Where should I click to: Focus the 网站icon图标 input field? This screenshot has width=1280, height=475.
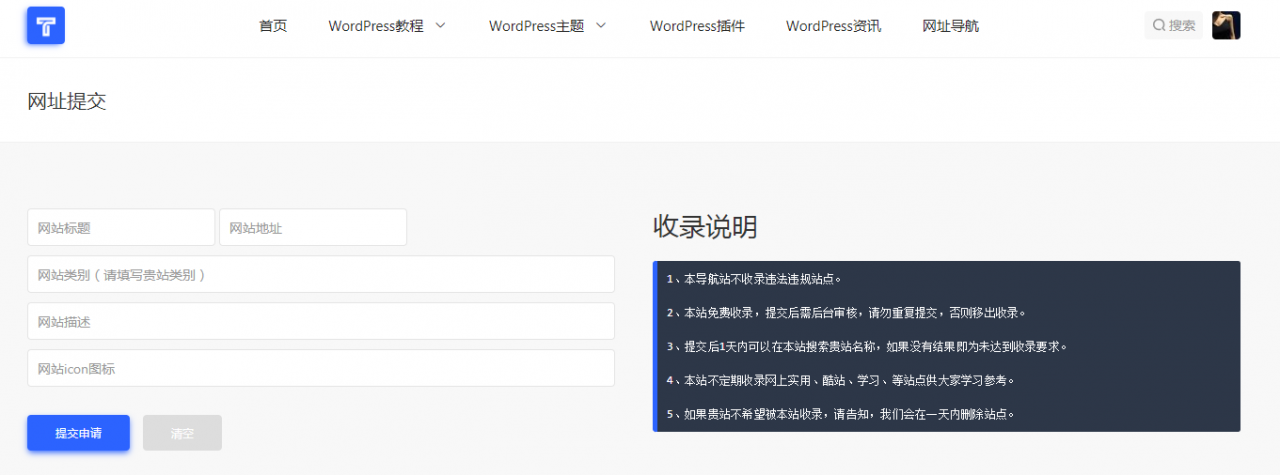[x=320, y=368]
